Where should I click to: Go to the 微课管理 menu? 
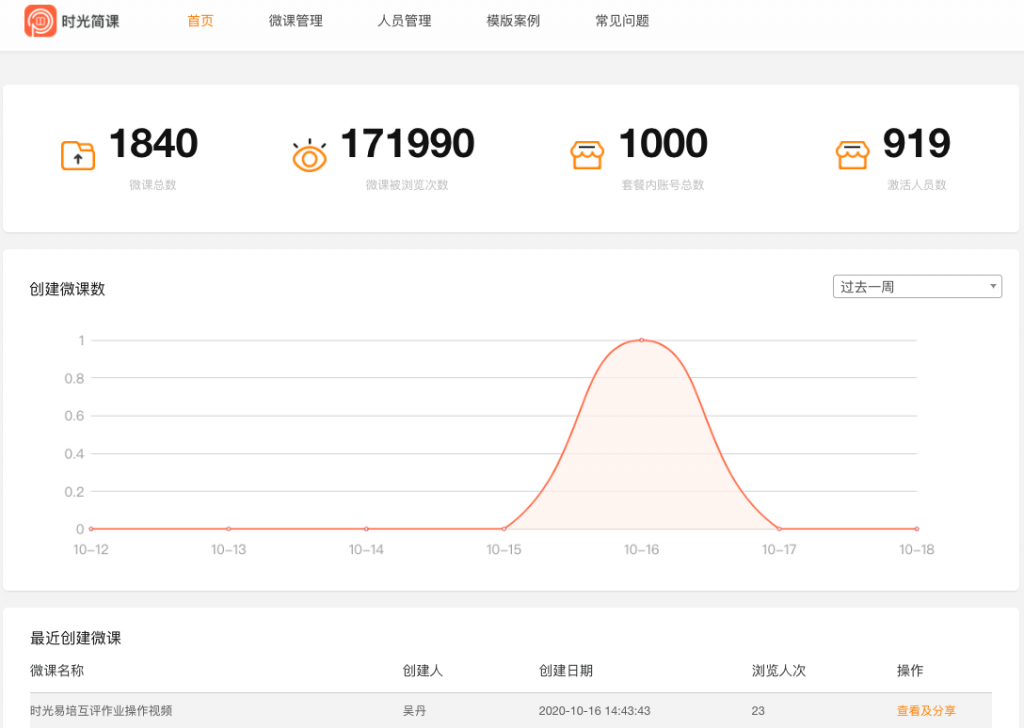[x=296, y=21]
